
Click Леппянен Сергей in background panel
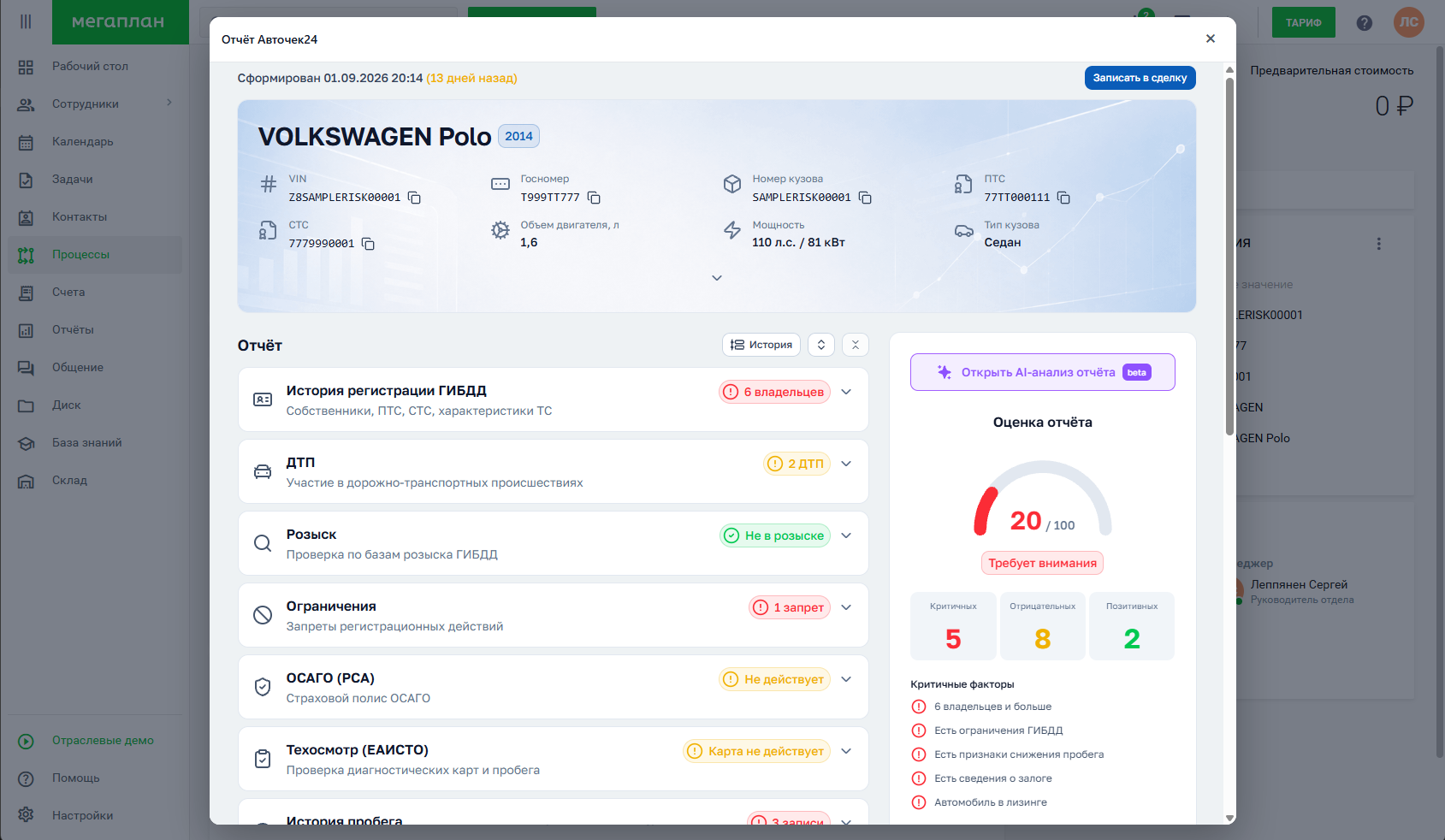(1299, 584)
